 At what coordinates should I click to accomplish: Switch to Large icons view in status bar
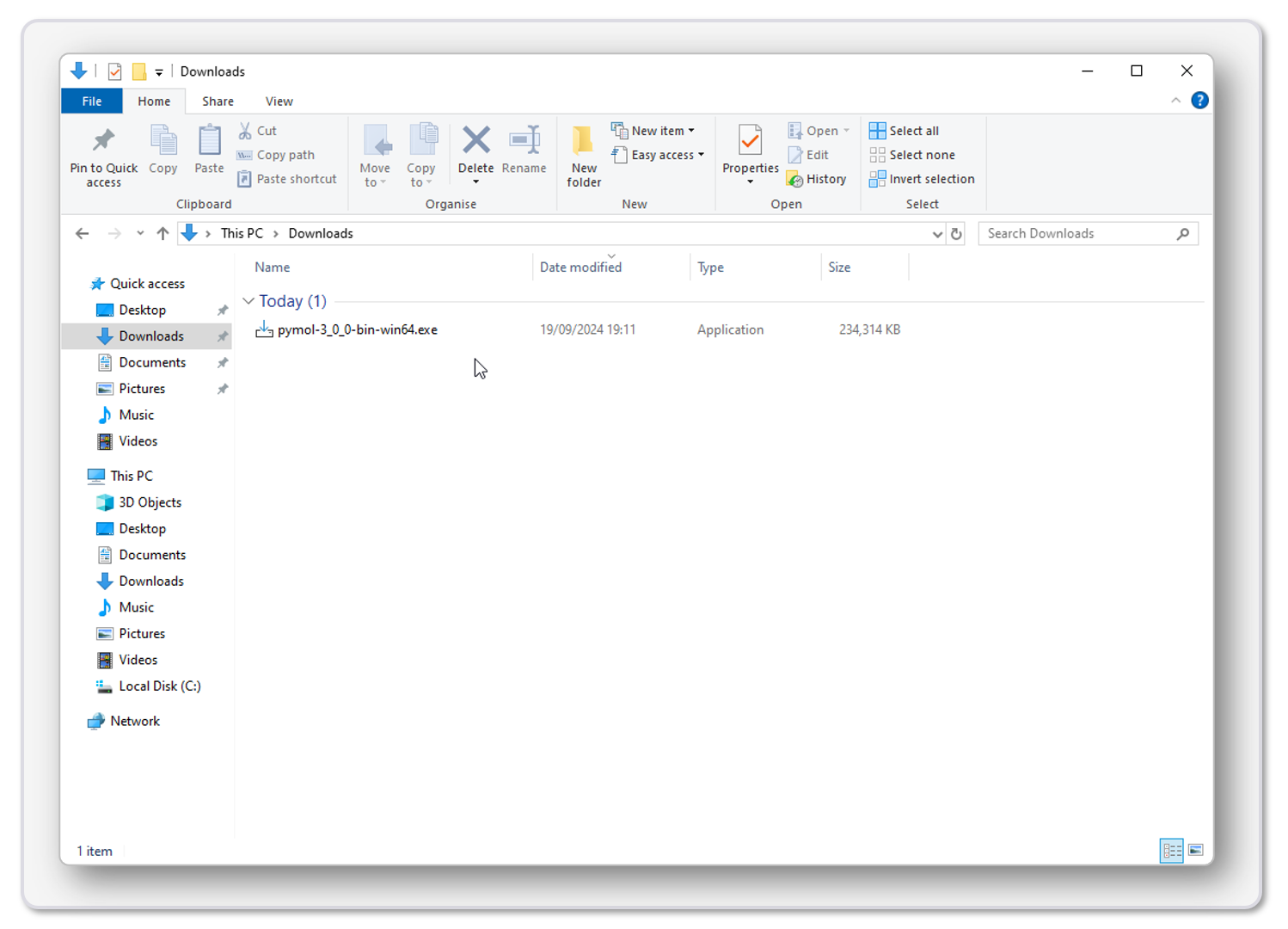pos(1196,851)
